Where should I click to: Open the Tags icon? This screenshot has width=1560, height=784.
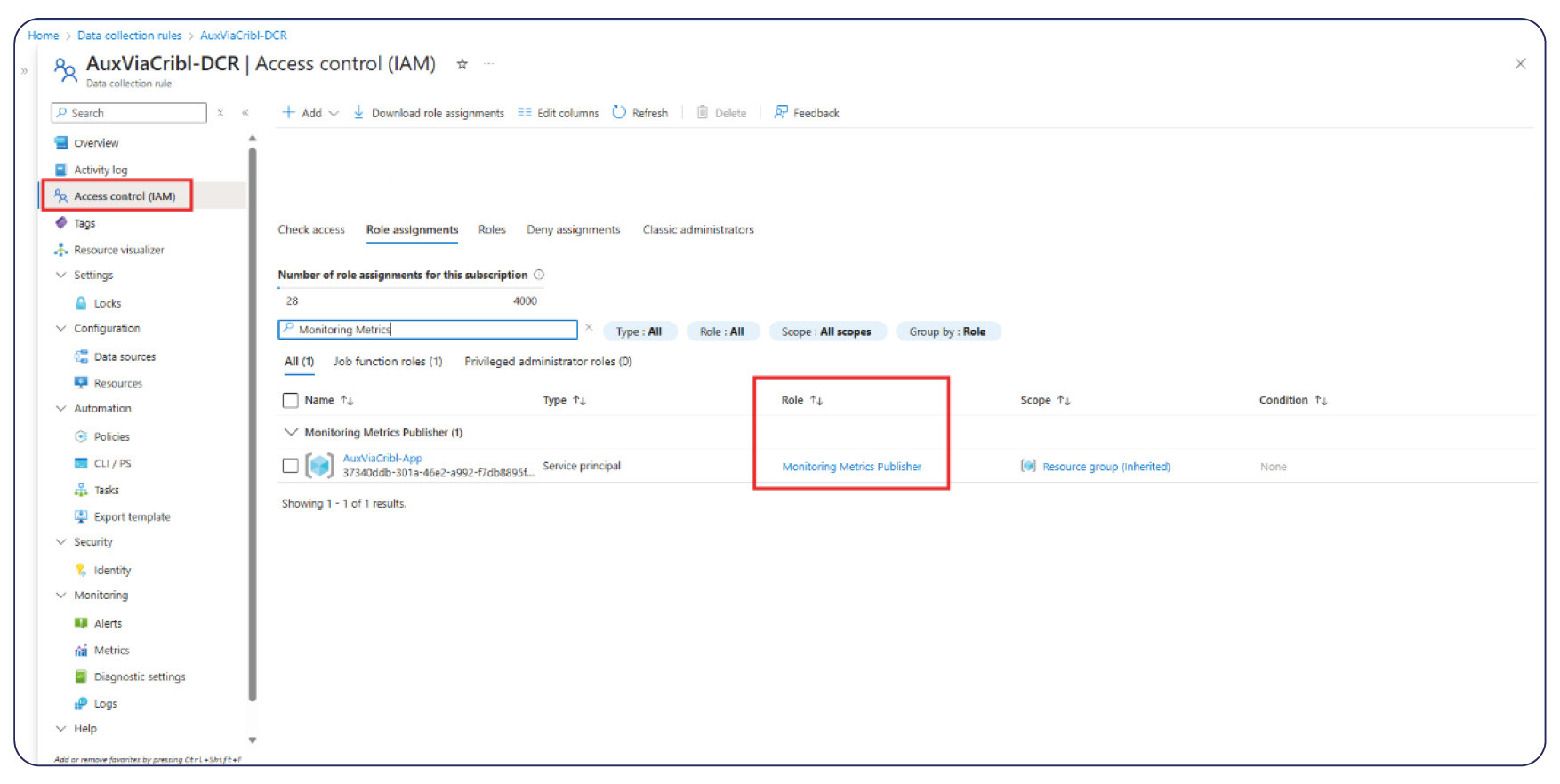60,223
